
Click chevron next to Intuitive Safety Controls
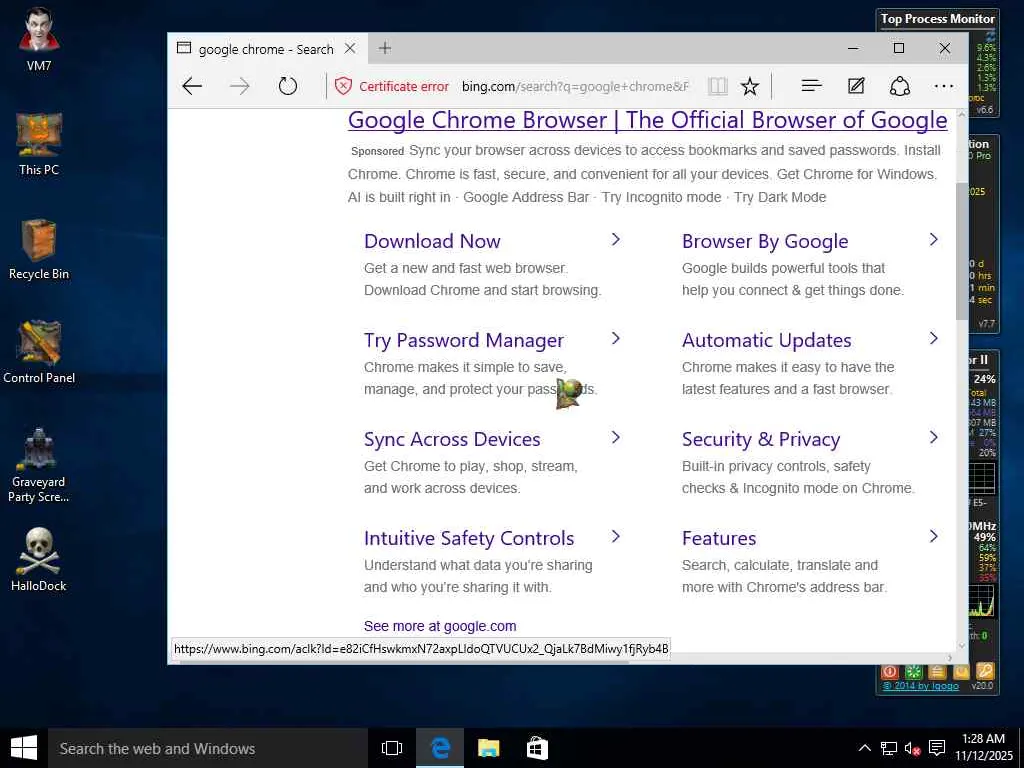tap(615, 536)
